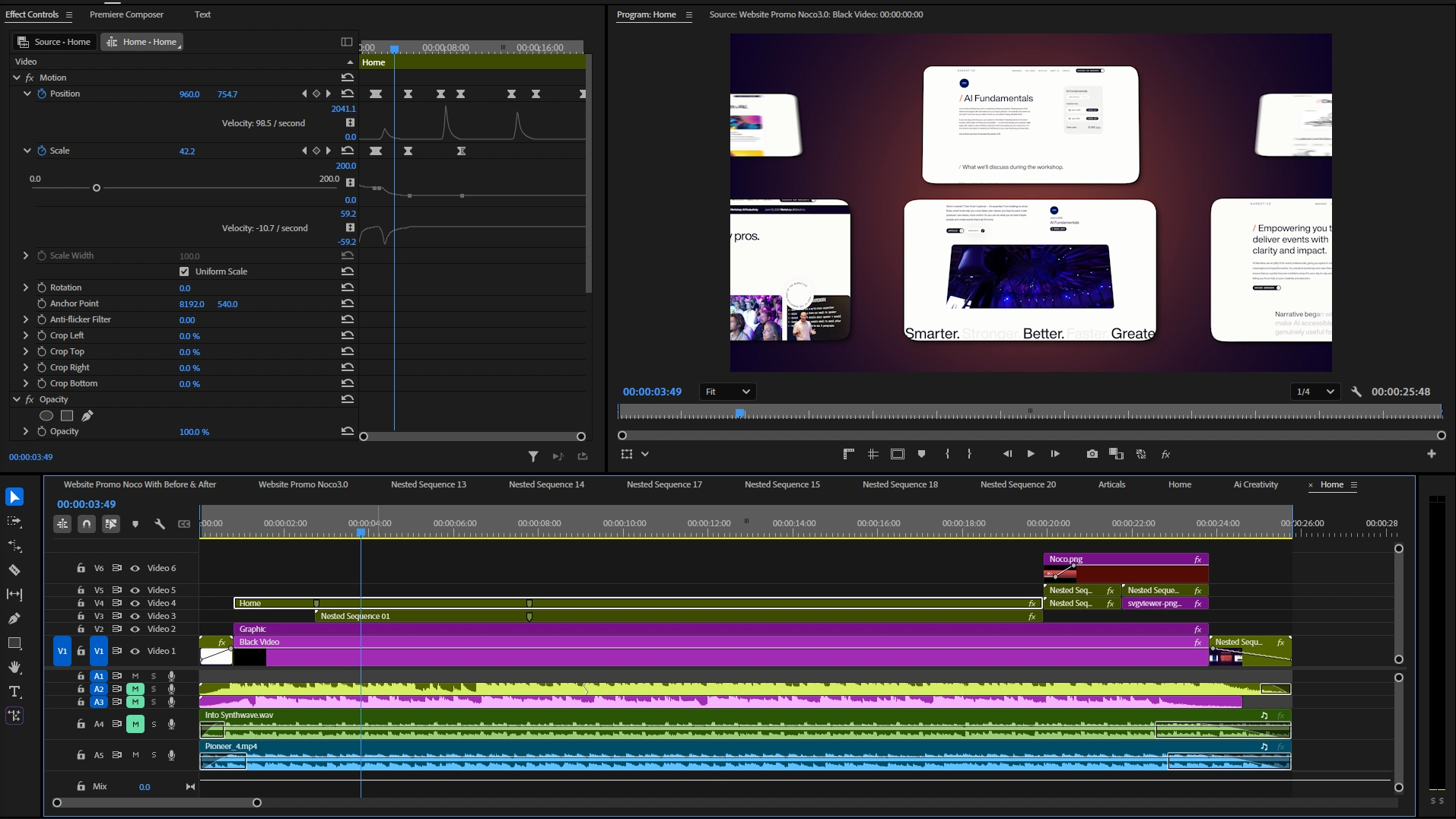Viewport: 1456px width, 819px height.
Task: Enable timeline snapping with the magnet icon
Action: (86, 523)
